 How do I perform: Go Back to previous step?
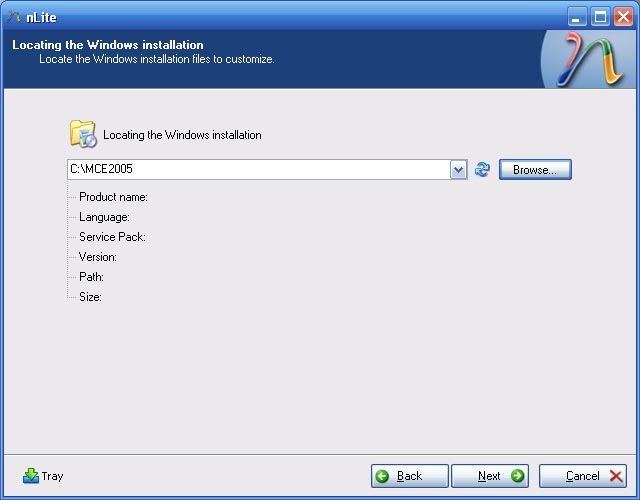pos(409,476)
